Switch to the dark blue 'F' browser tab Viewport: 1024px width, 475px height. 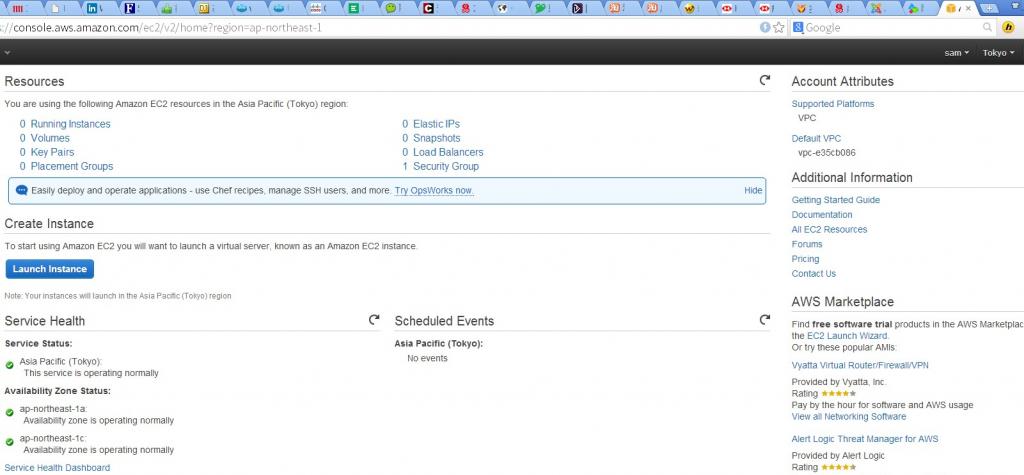coord(135,8)
